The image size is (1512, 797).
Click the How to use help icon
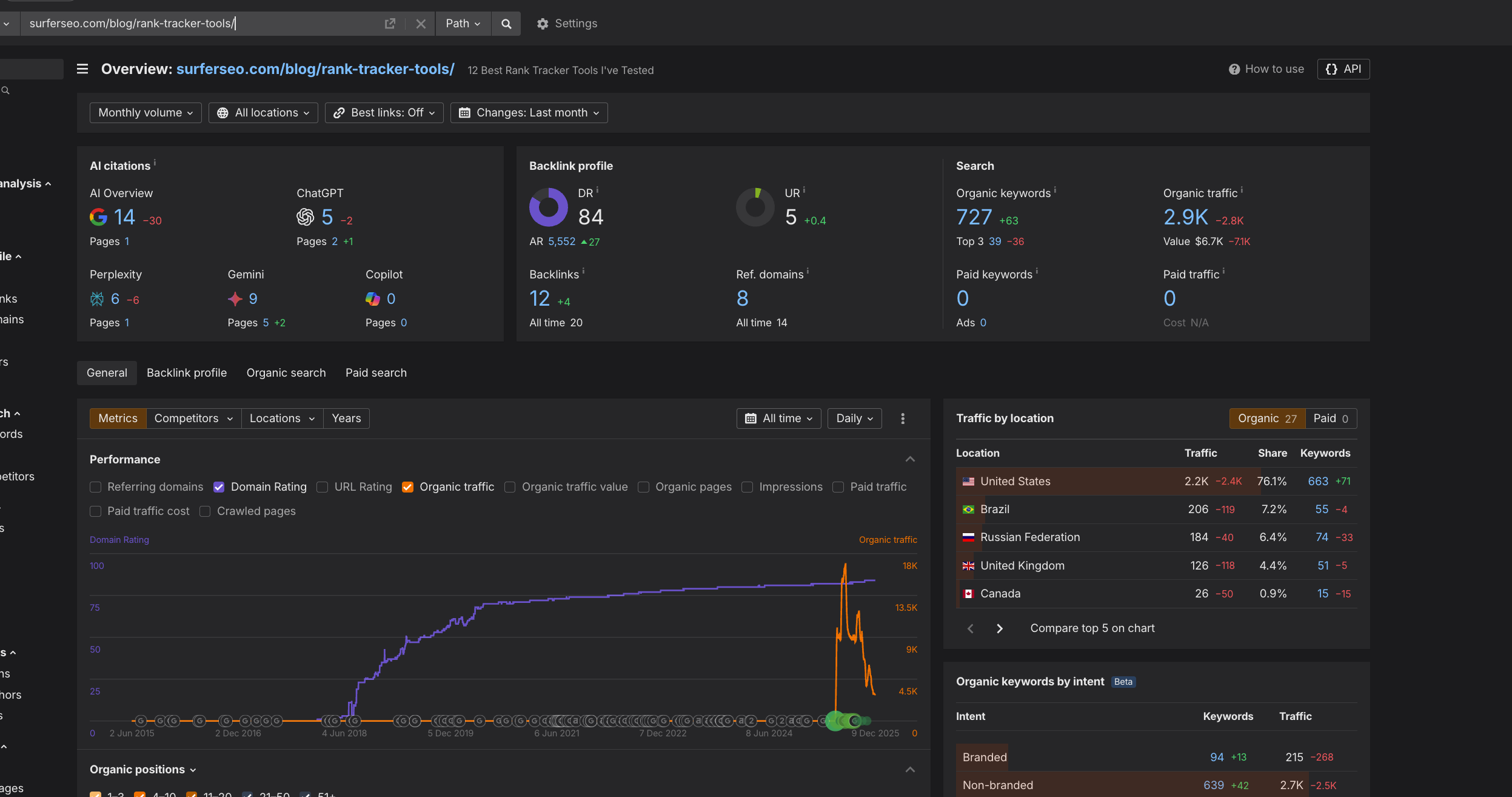(x=1234, y=69)
